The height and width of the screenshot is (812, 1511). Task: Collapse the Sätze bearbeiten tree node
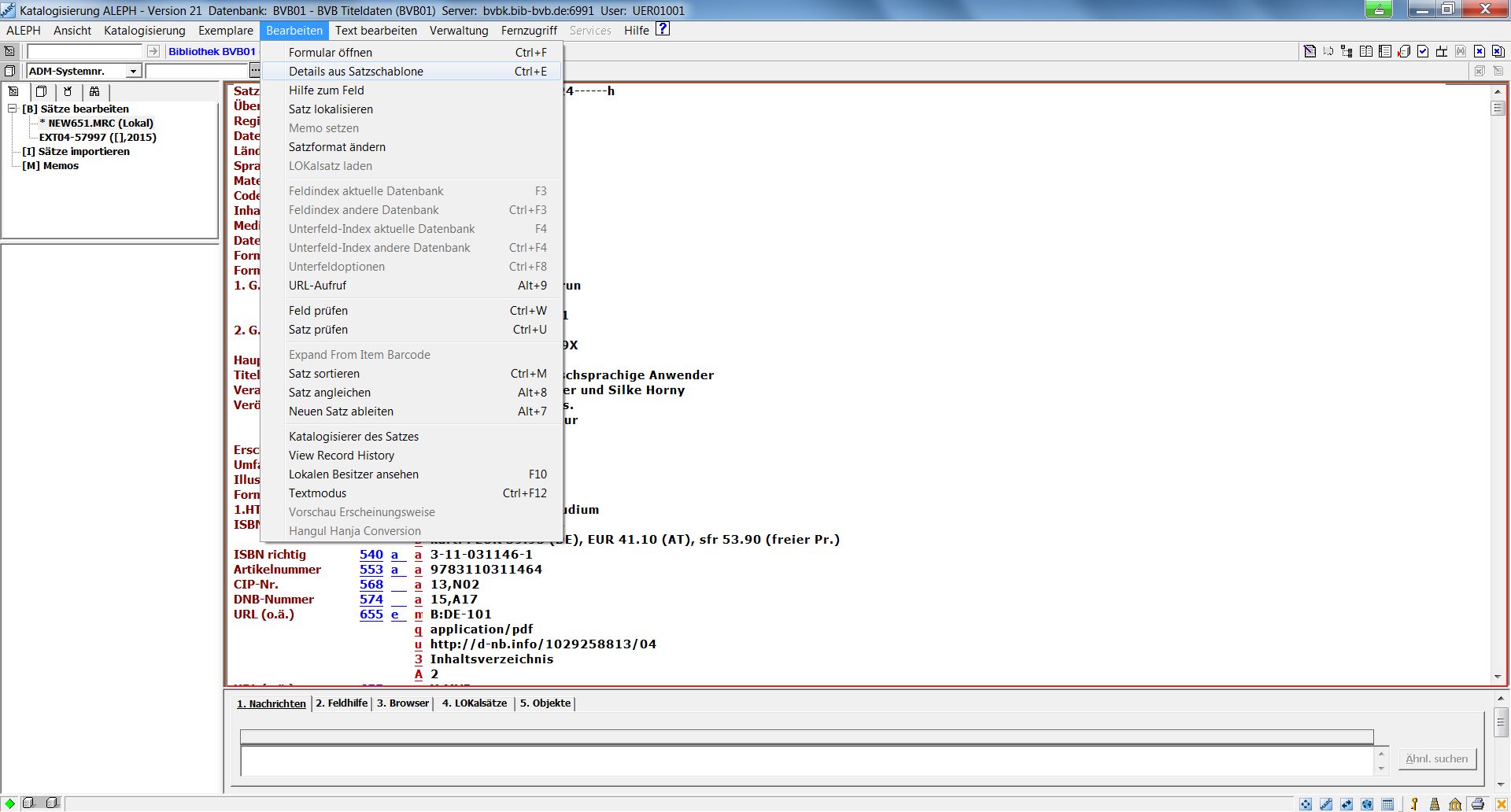coord(13,109)
